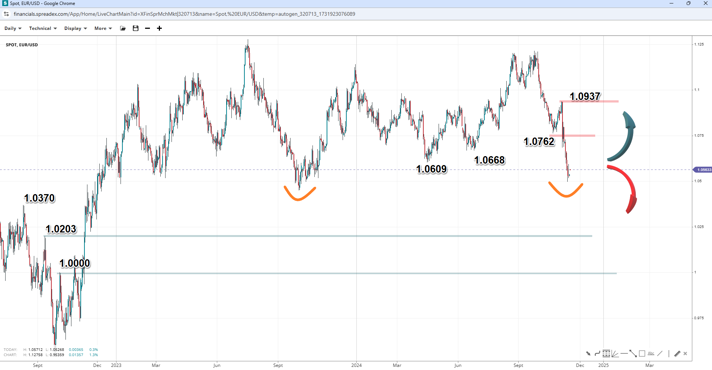The height and width of the screenshot is (370, 712).
Task: Click the current price tag on axis
Action: pyautogui.click(x=702, y=170)
